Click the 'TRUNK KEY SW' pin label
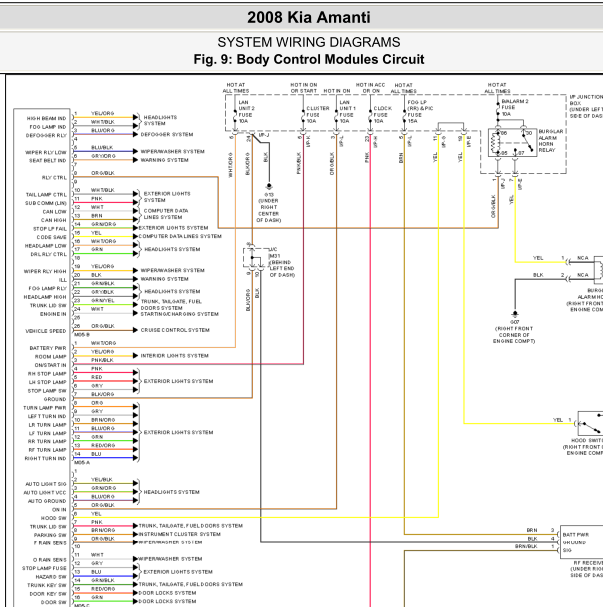 tap(47, 585)
